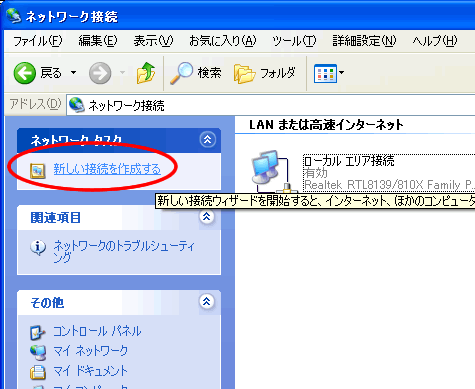Open the back button history dropdown arrow

coord(73,73)
